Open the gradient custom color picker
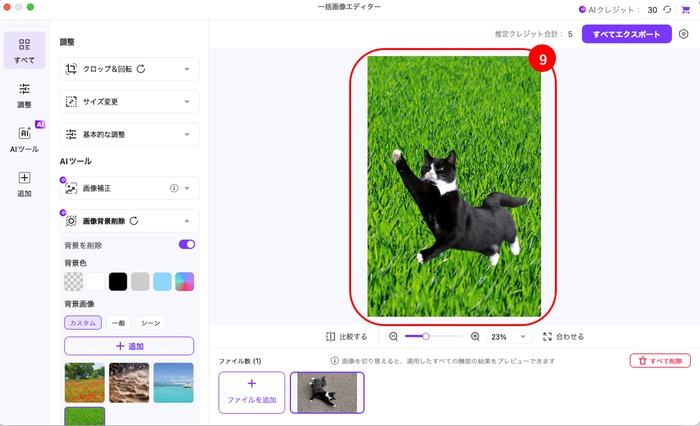700x426 pixels. pyautogui.click(x=185, y=282)
